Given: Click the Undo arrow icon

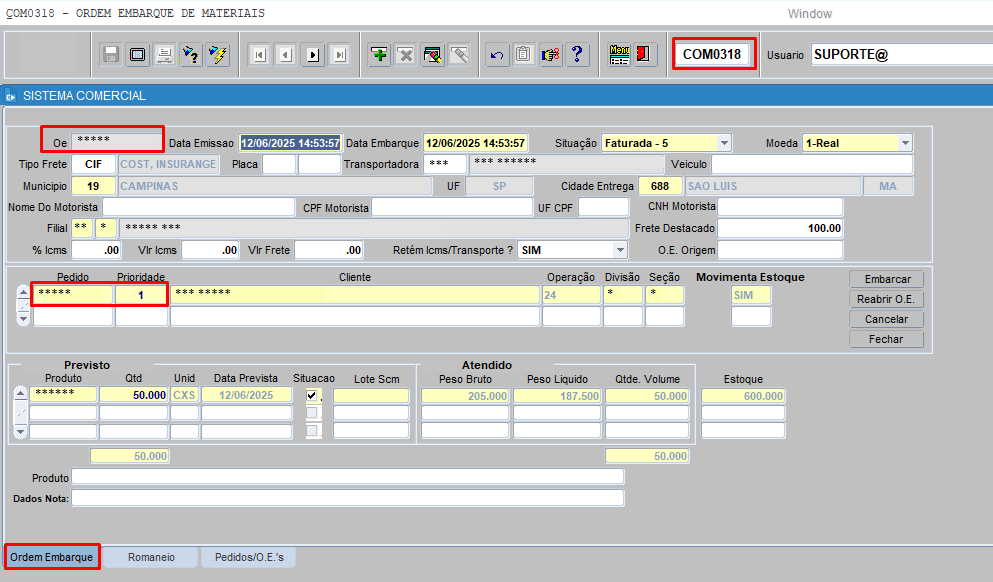Looking at the screenshot, I should (x=497, y=55).
